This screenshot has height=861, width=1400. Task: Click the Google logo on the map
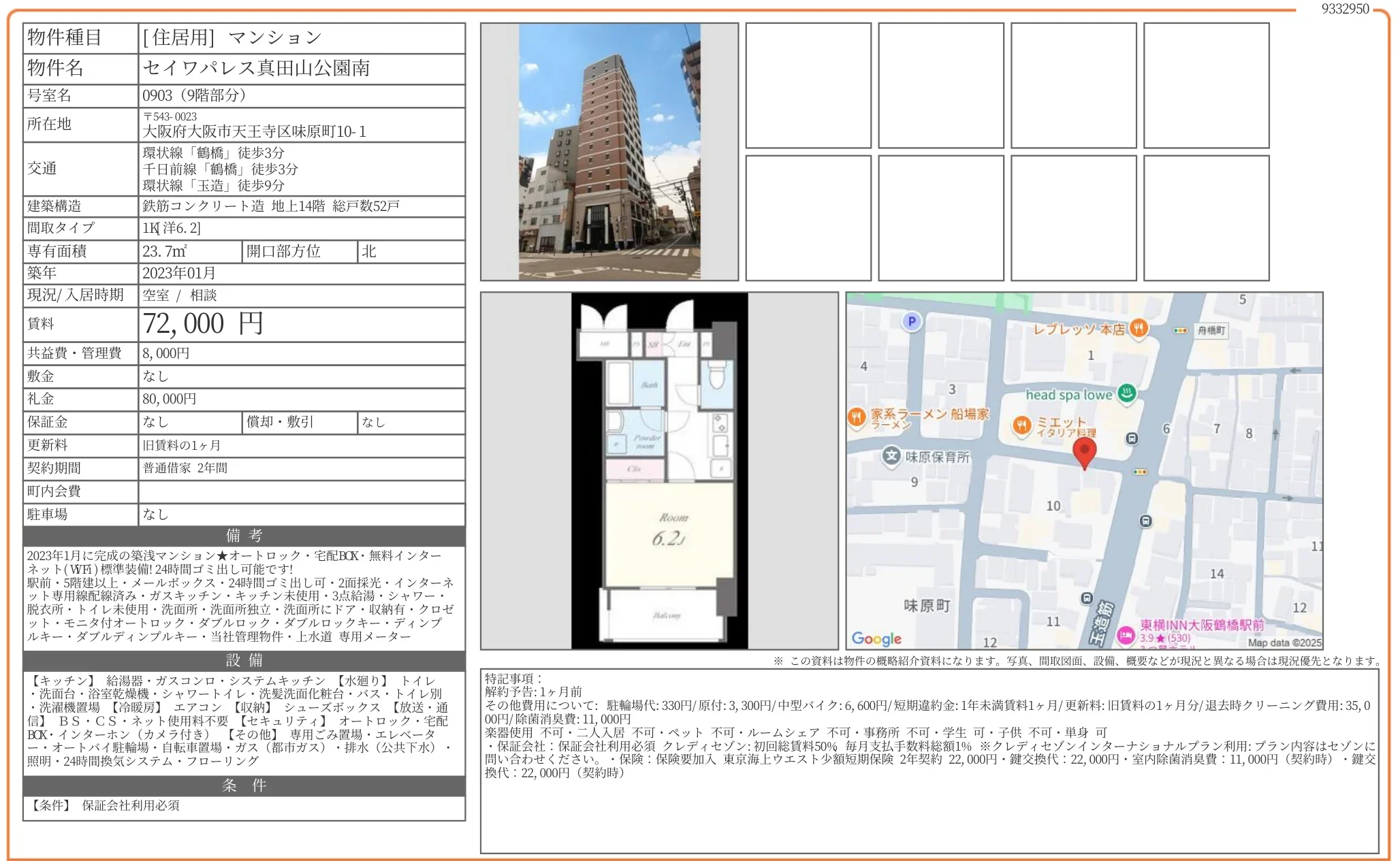876,638
